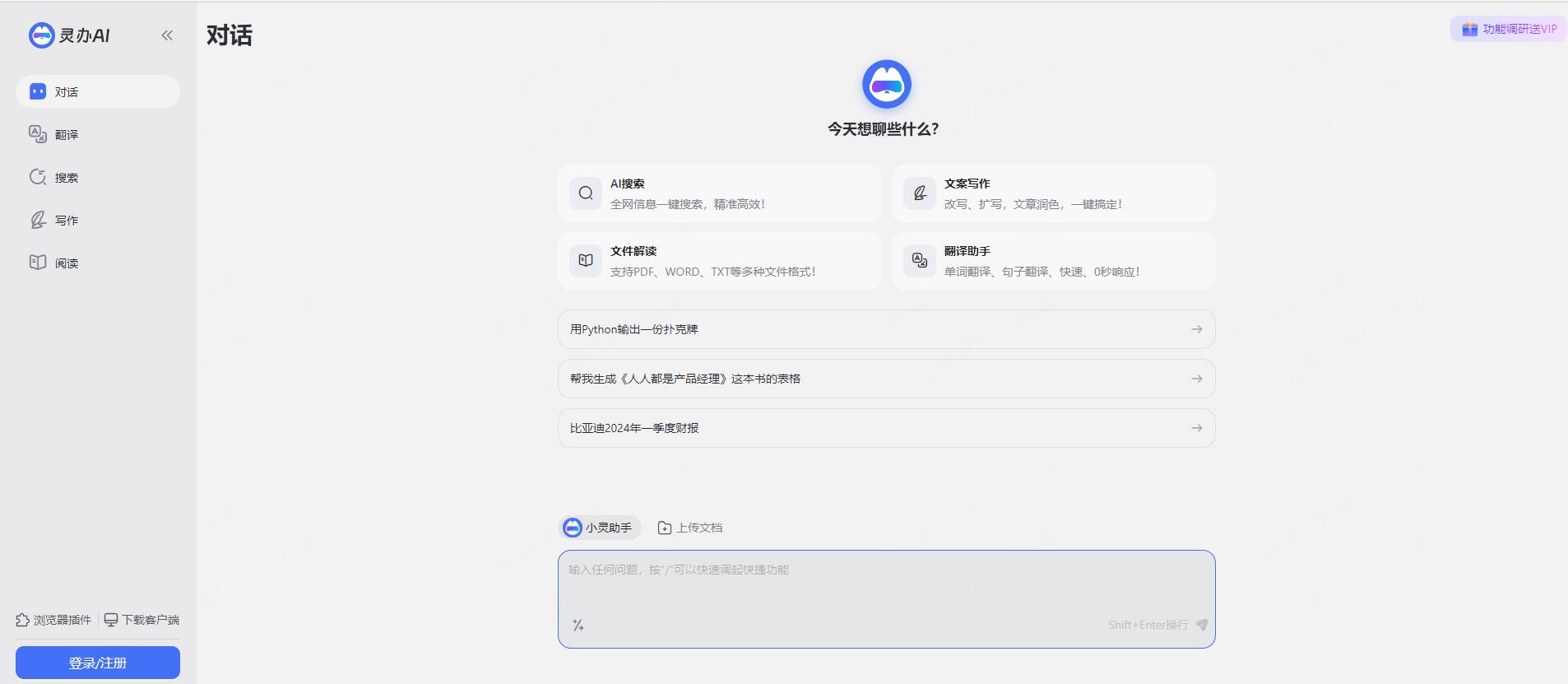Click the 翻译 translate icon in sidebar

38,134
